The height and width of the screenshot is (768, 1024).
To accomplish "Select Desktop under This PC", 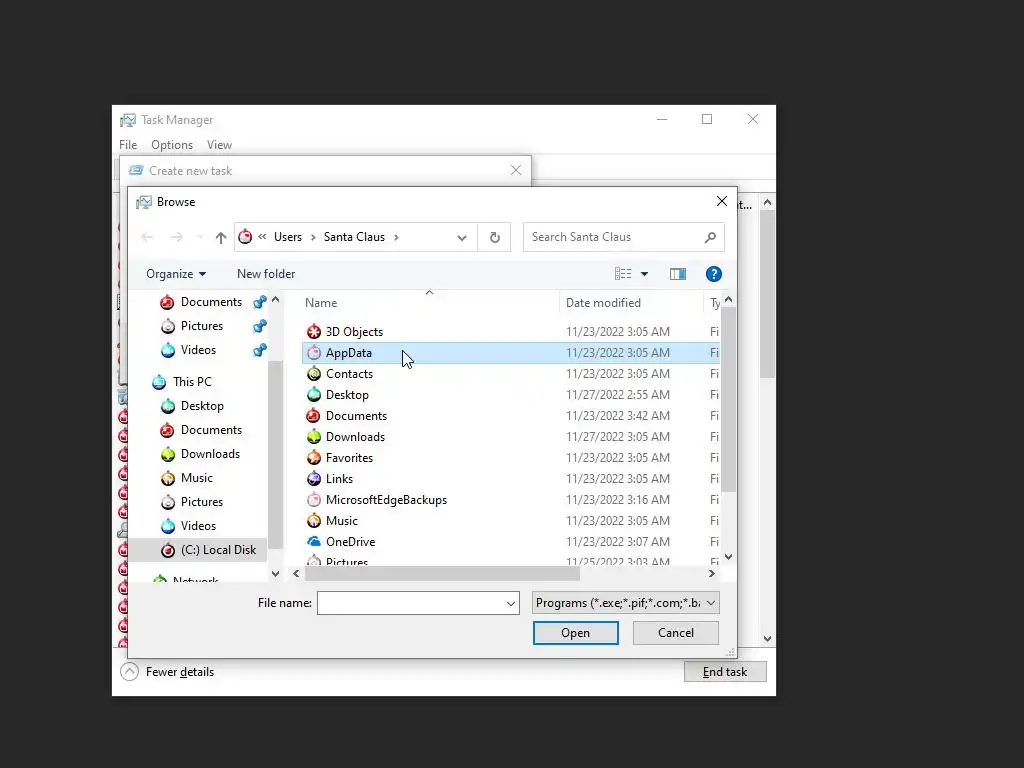I will click(202, 406).
